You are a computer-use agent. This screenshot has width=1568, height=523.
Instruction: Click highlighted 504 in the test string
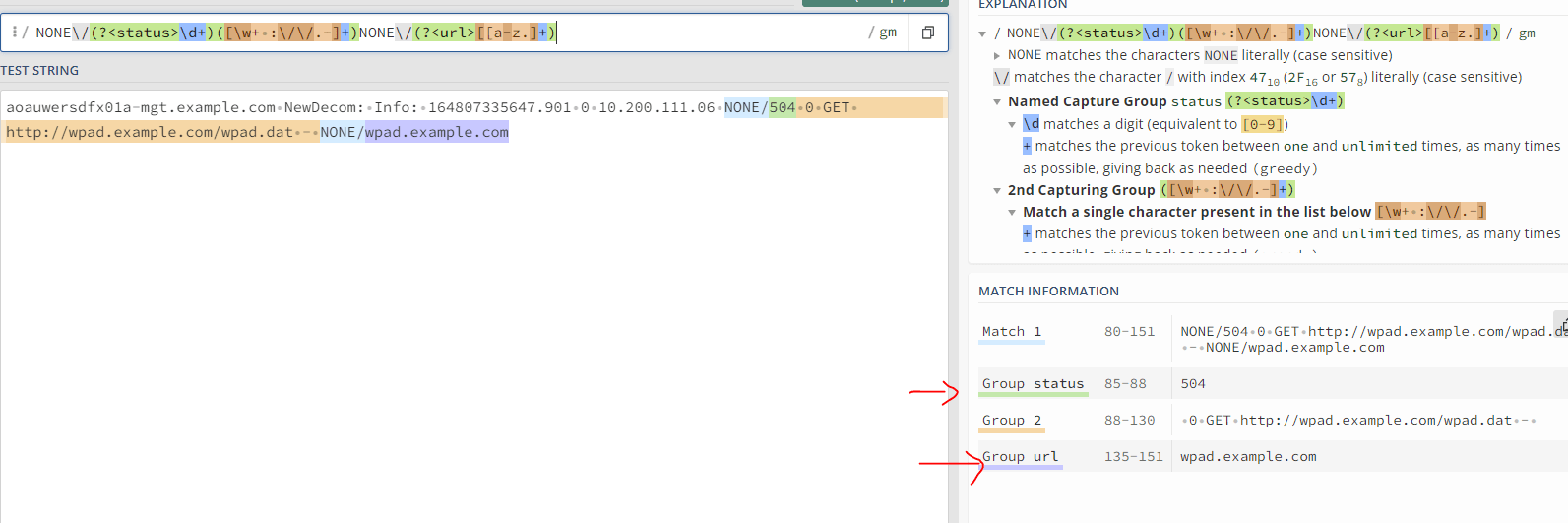click(x=783, y=107)
